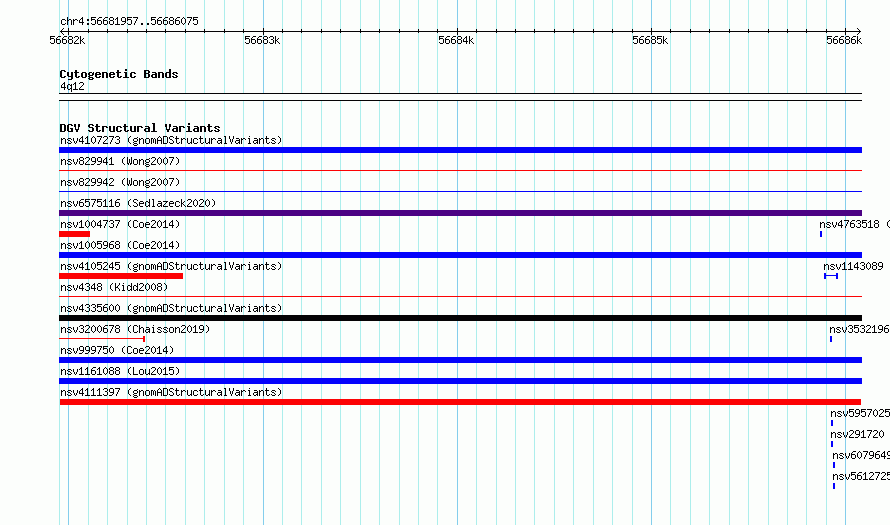
Task: Select the small blue marker under nsv5957025
Action: 832,423
